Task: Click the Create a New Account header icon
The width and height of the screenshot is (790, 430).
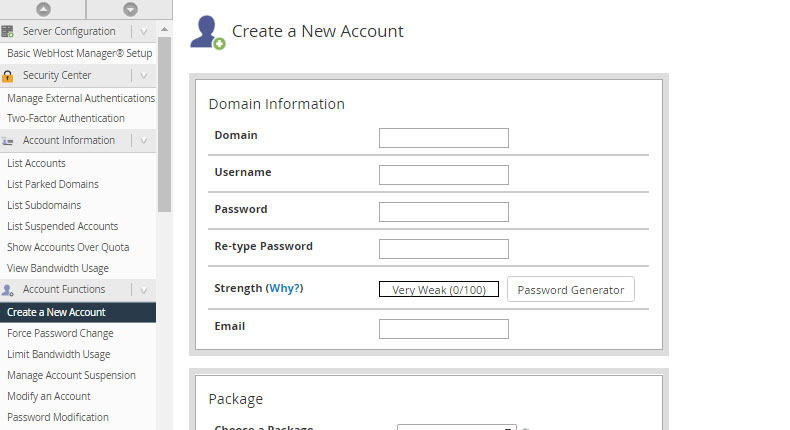Action: click(207, 33)
